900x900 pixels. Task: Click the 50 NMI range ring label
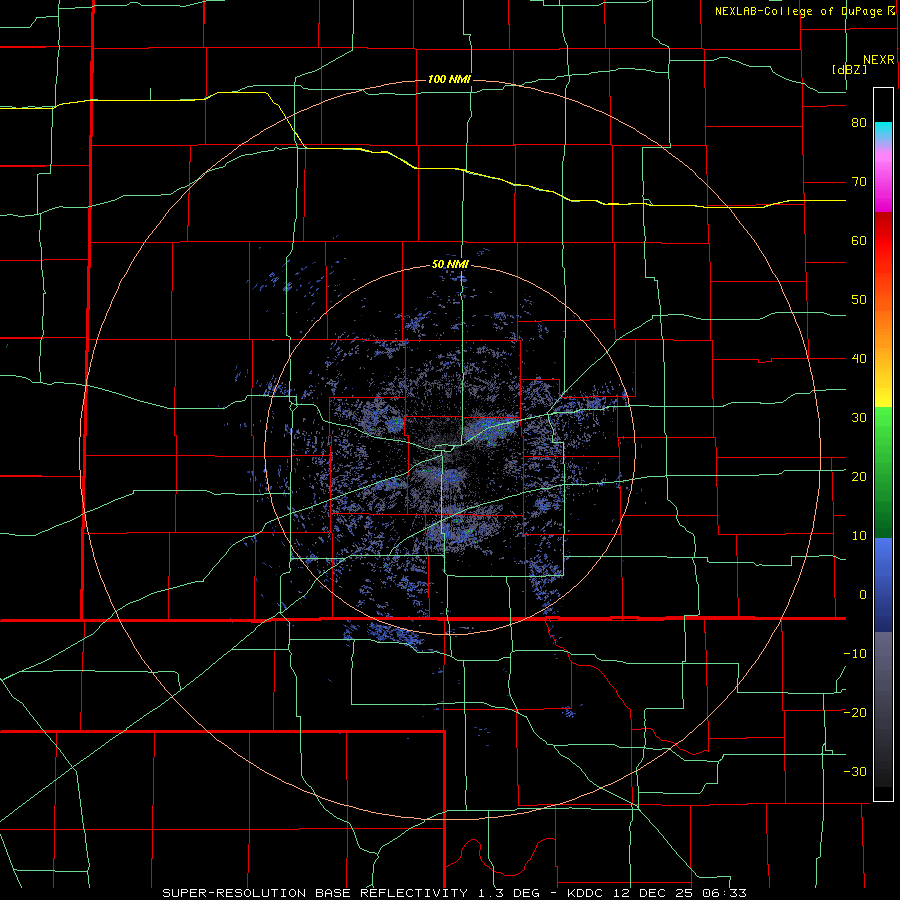(x=450, y=265)
